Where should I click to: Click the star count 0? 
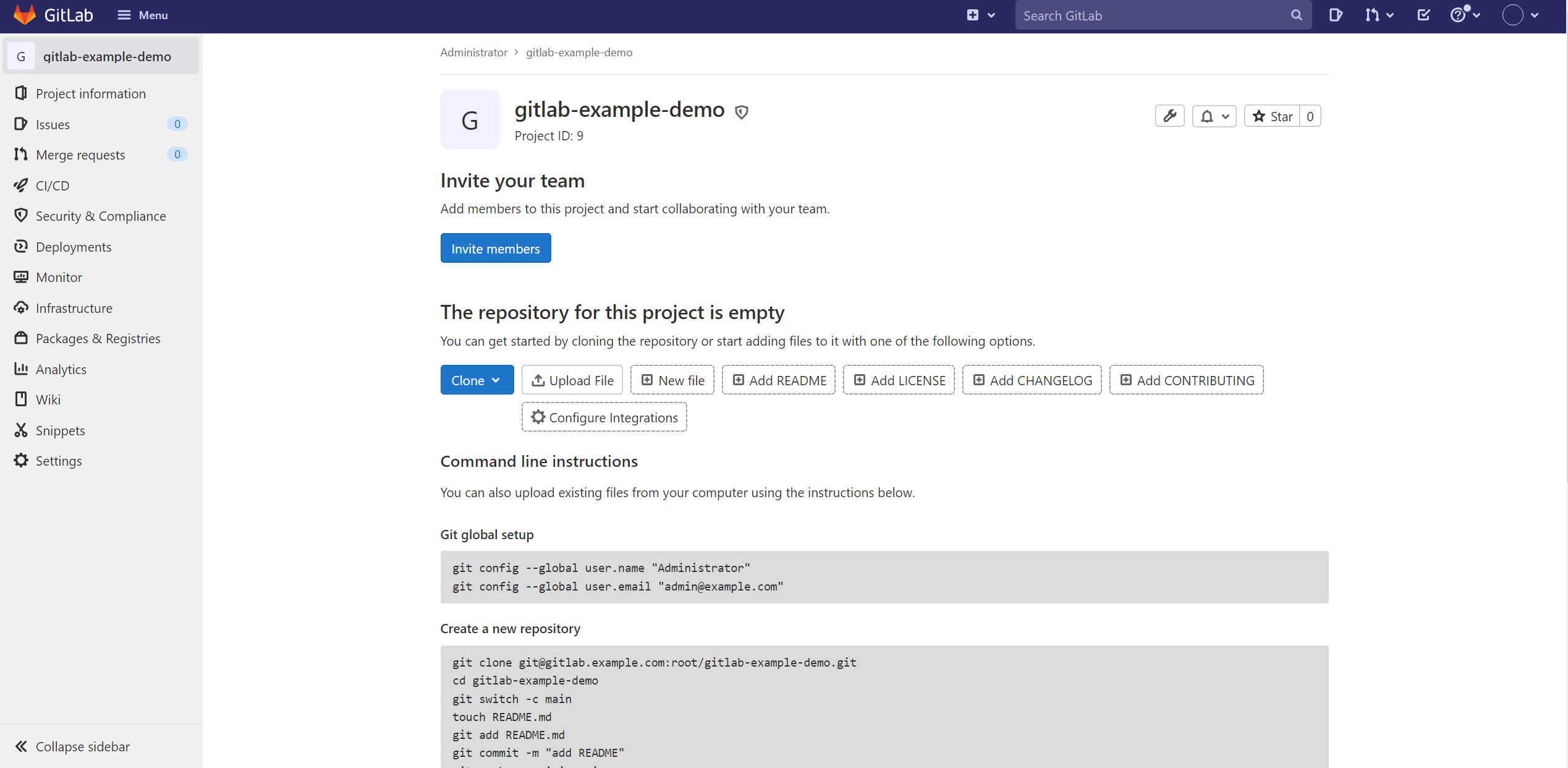[x=1310, y=116]
